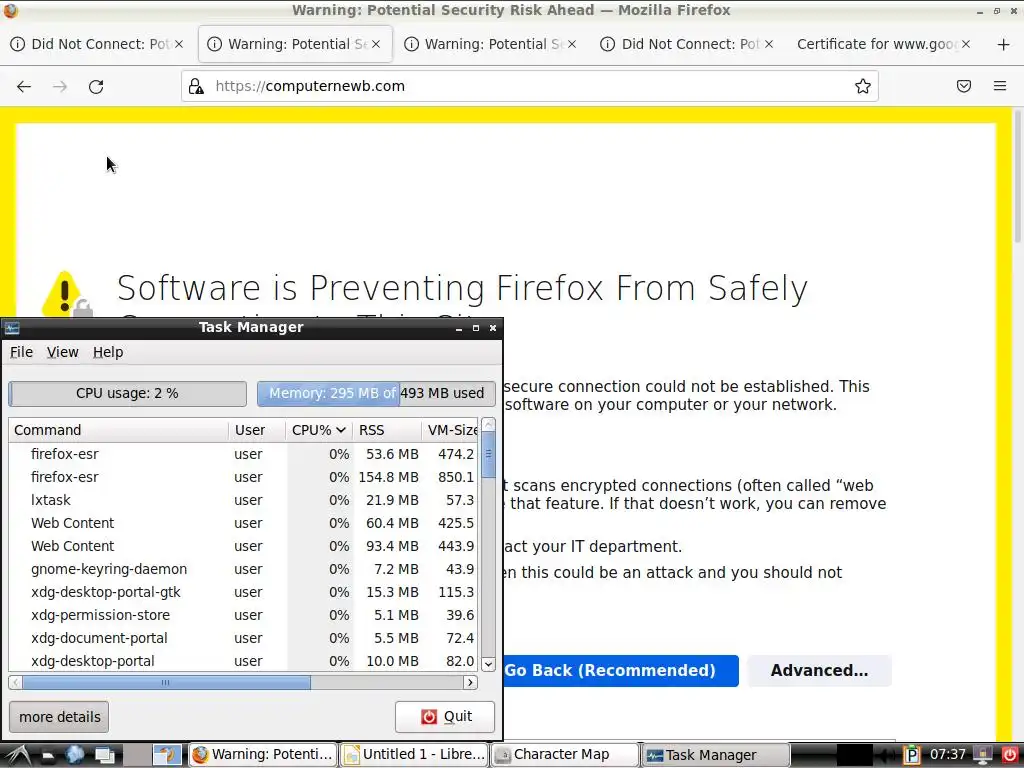This screenshot has width=1024, height=768.
Task: Select the xdg-desktop-portal process row
Action: point(243,661)
